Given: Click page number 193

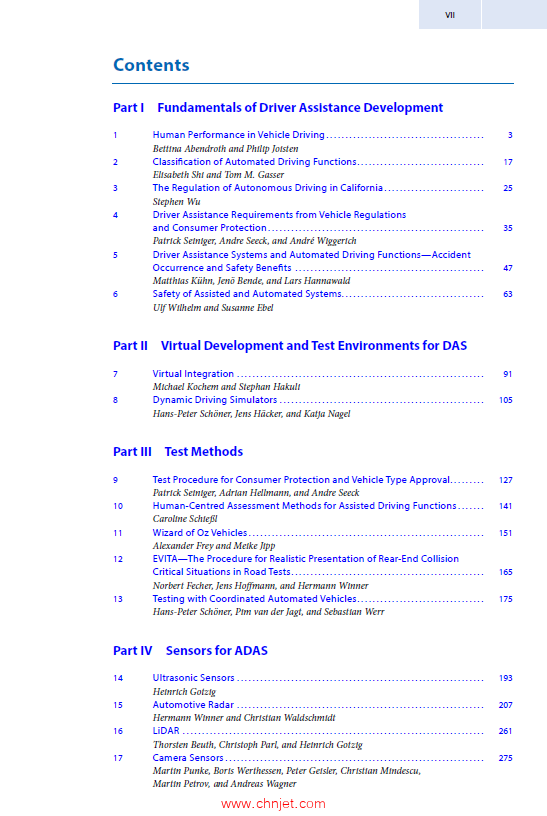Looking at the screenshot, I should (x=506, y=679).
